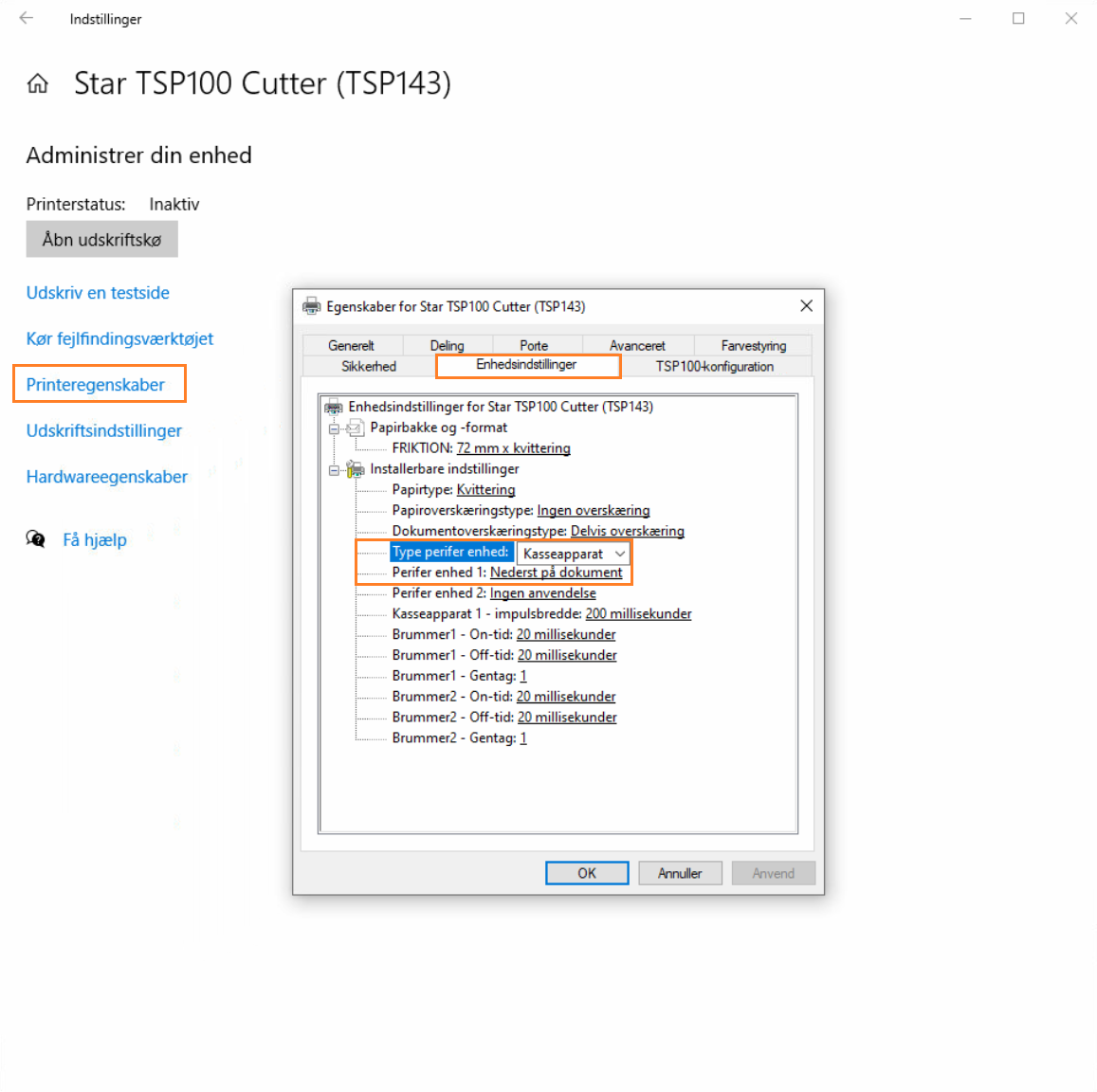
Task: Open the Farvestyring tab
Action: point(754,346)
